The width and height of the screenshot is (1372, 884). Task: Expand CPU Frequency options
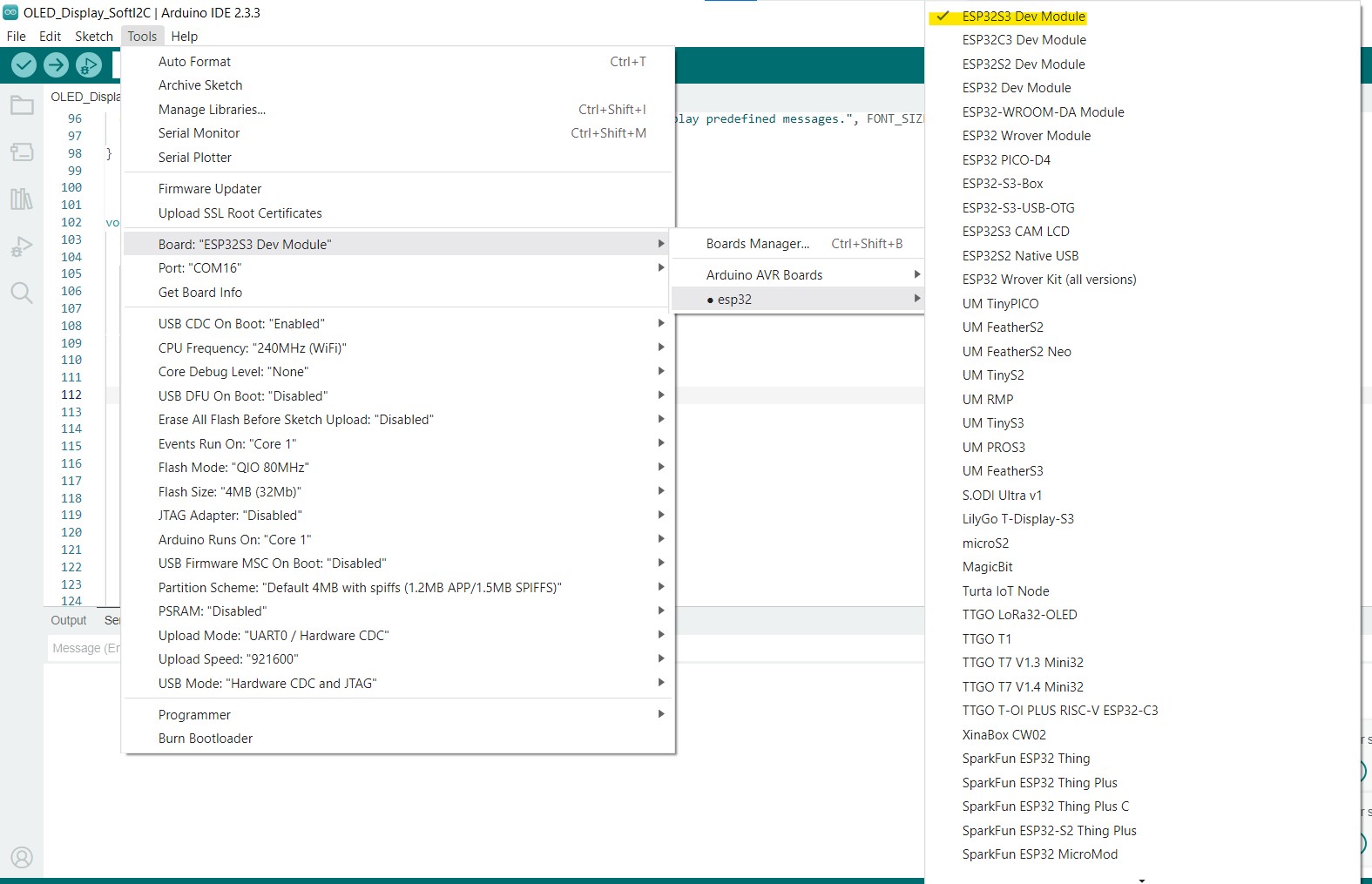pos(397,348)
